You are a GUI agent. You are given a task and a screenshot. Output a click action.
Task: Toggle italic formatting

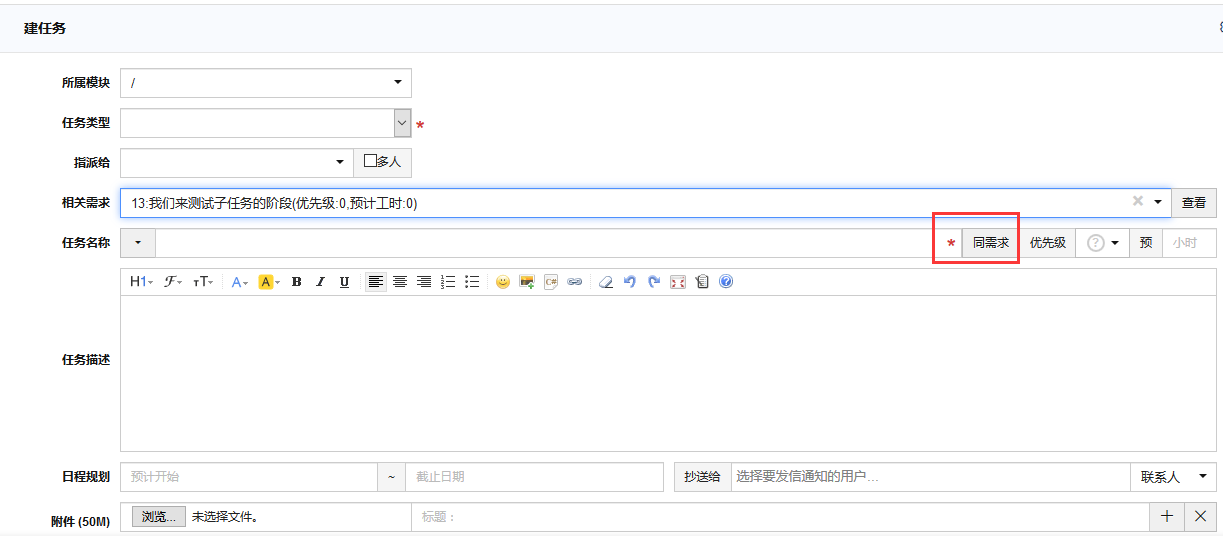(x=320, y=282)
